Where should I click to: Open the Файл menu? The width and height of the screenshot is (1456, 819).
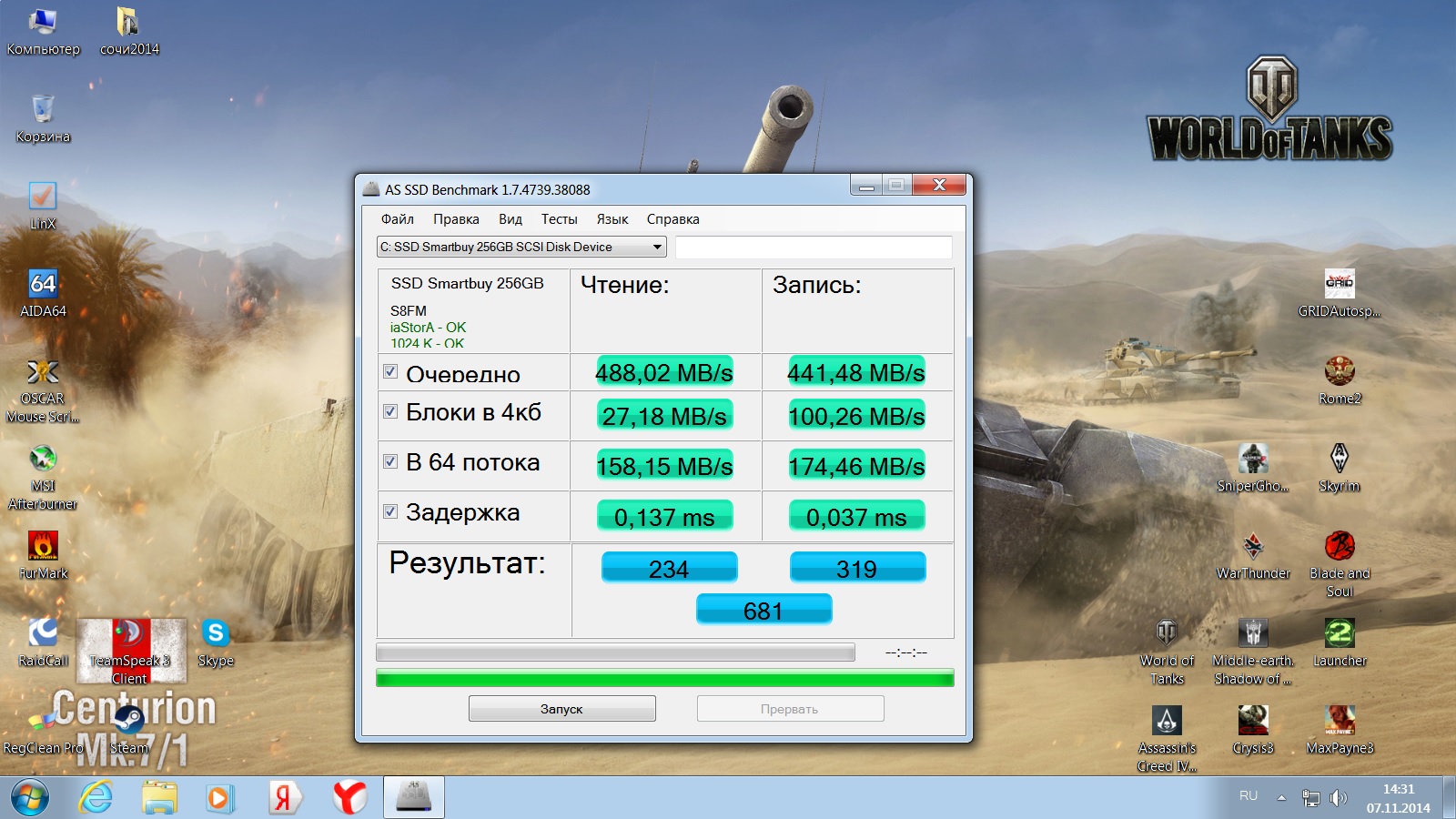(x=398, y=219)
